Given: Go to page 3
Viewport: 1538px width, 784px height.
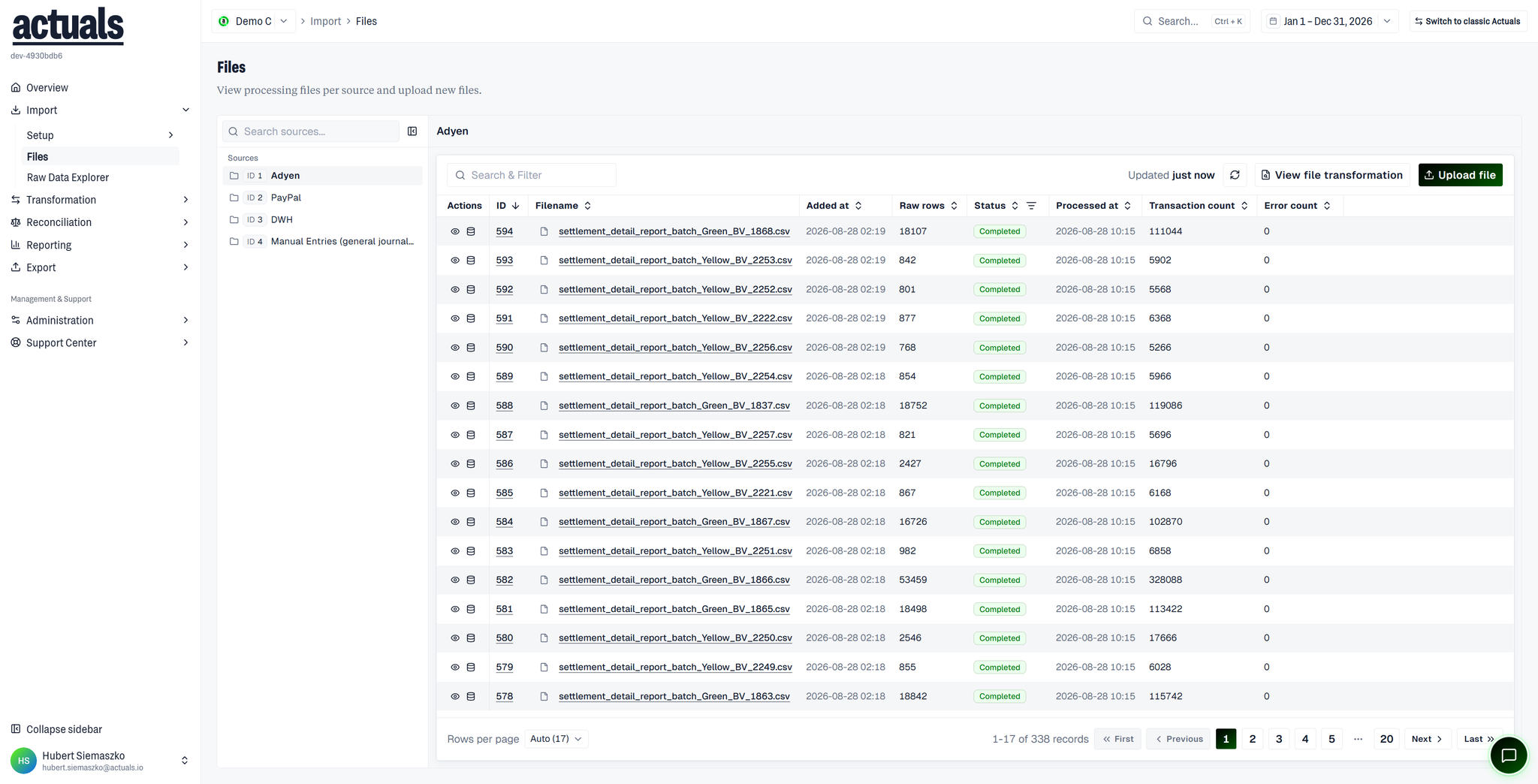Looking at the screenshot, I should pyautogui.click(x=1279, y=739).
